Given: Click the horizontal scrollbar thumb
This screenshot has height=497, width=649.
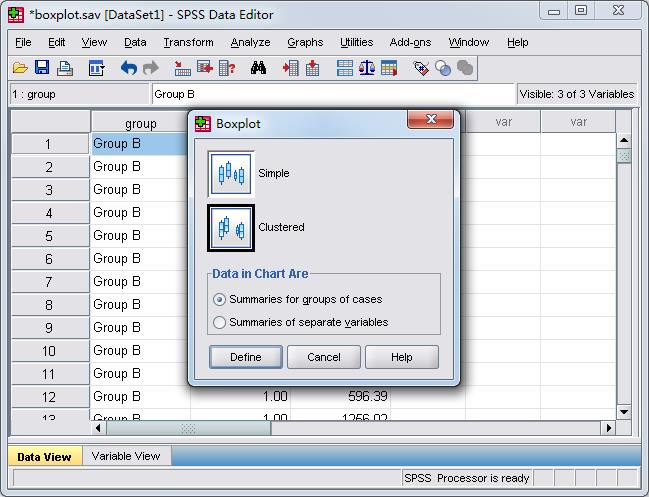Looking at the screenshot, I should [x=188, y=428].
